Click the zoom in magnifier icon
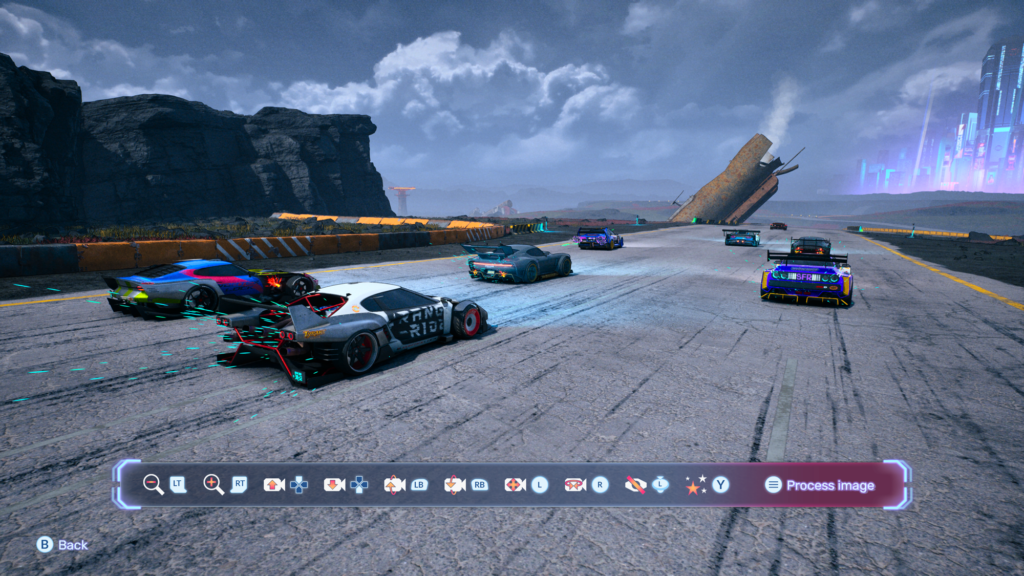The width and height of the screenshot is (1024, 576). (213, 485)
